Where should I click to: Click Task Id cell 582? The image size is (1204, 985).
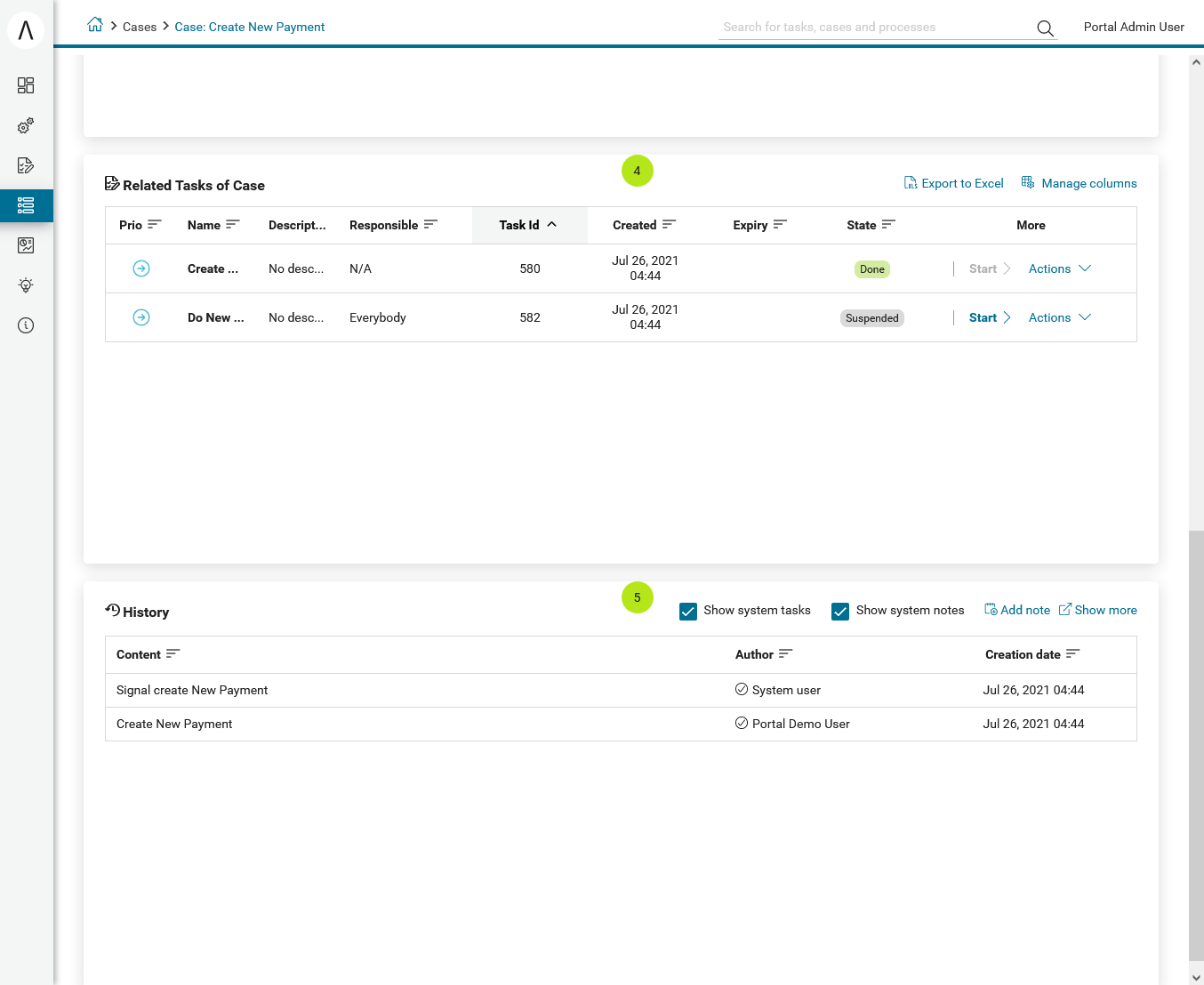pos(530,317)
